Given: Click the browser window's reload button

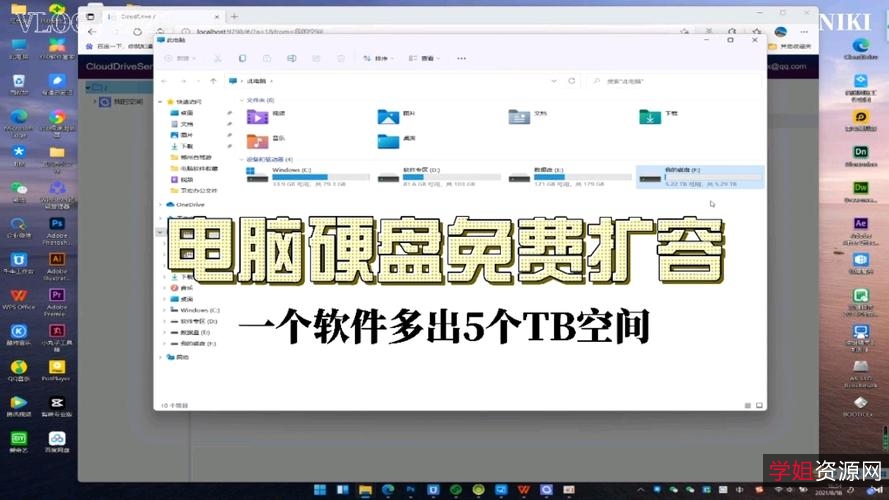Looking at the screenshot, I should click(x=137, y=32).
